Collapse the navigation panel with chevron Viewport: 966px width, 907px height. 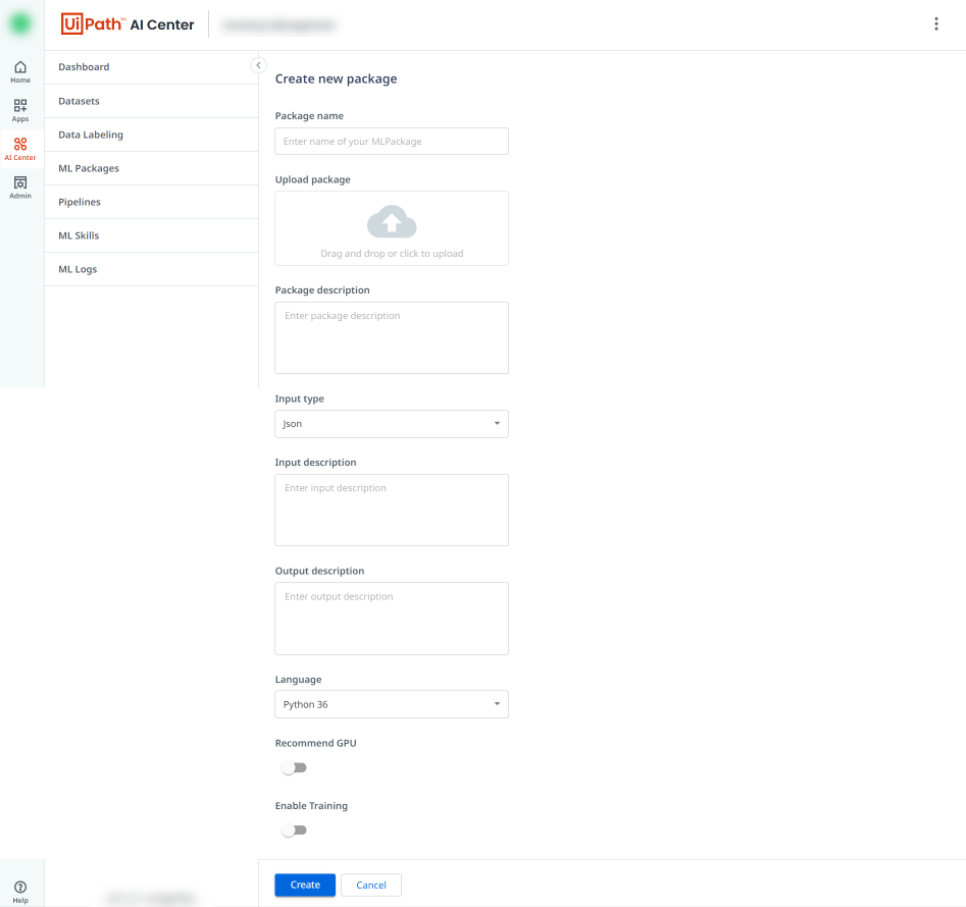coord(259,65)
